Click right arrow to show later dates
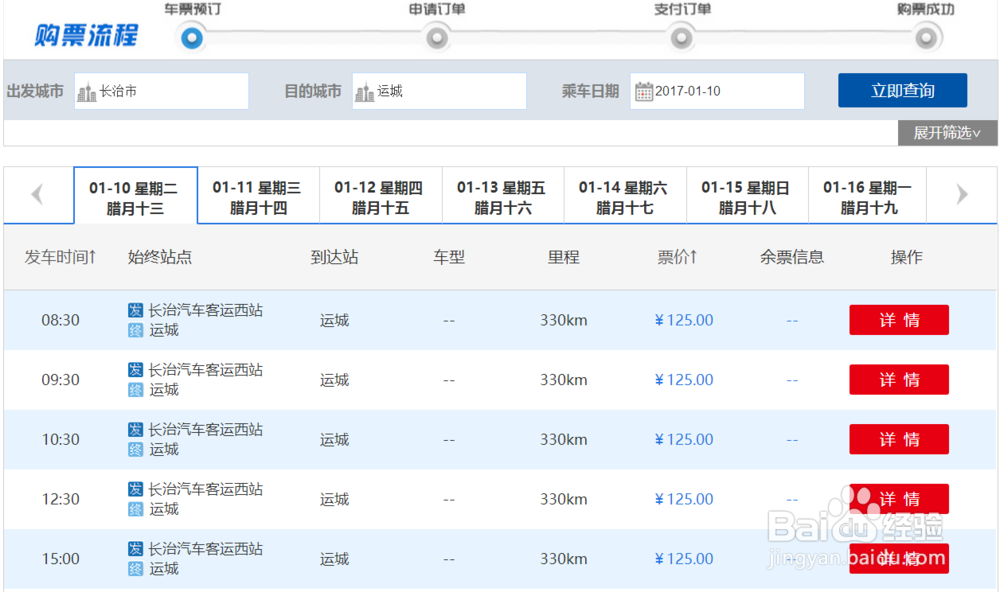Image resolution: width=1000 pixels, height=592 pixels. click(x=961, y=195)
